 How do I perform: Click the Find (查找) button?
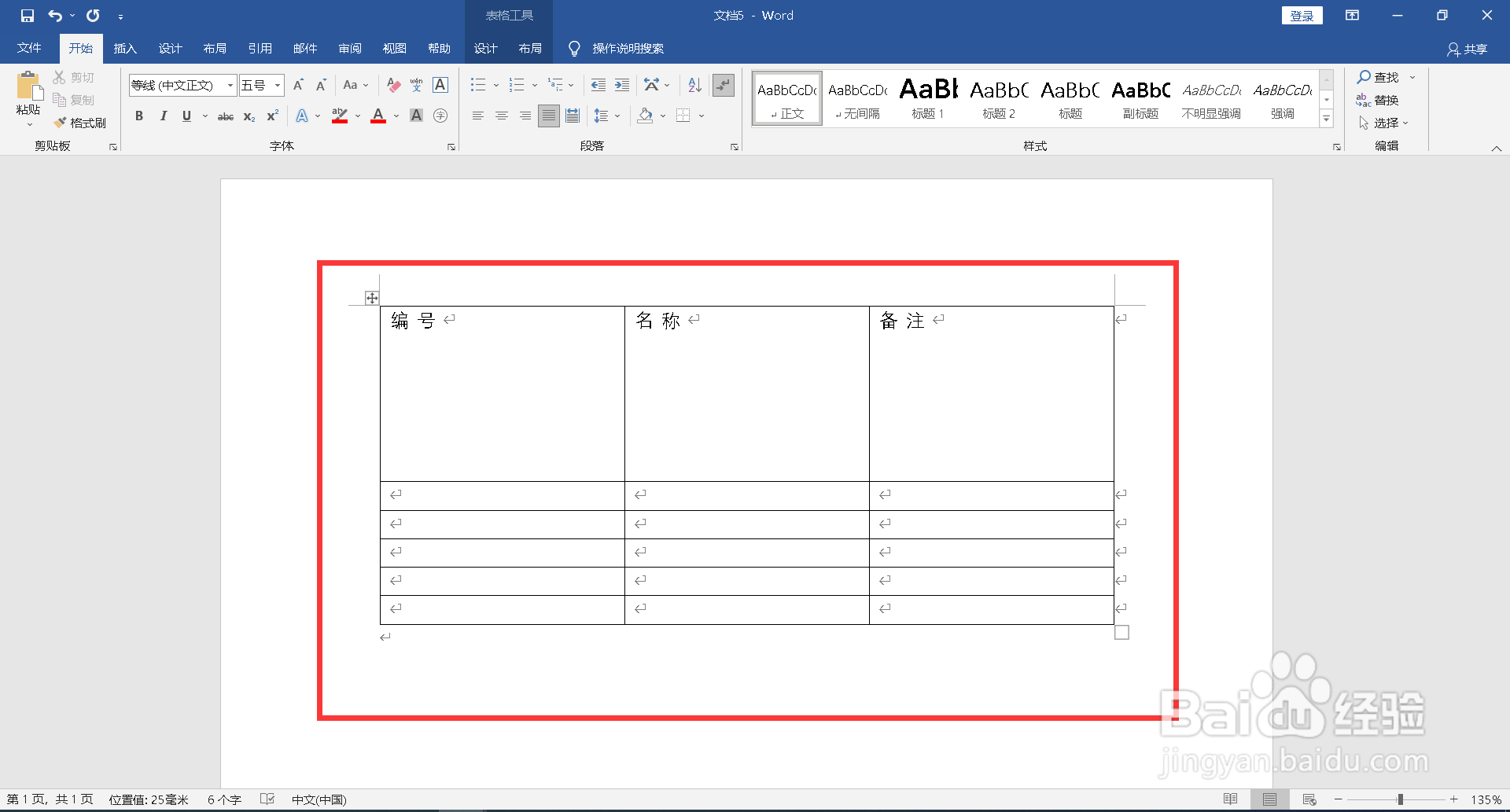tap(1378, 77)
